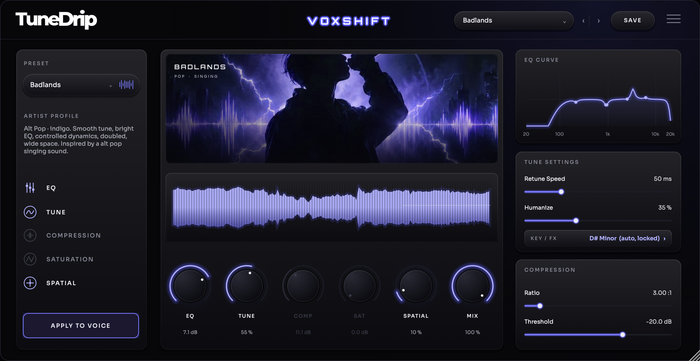Open the sidebar Badlands preset dropdown

coord(81,85)
